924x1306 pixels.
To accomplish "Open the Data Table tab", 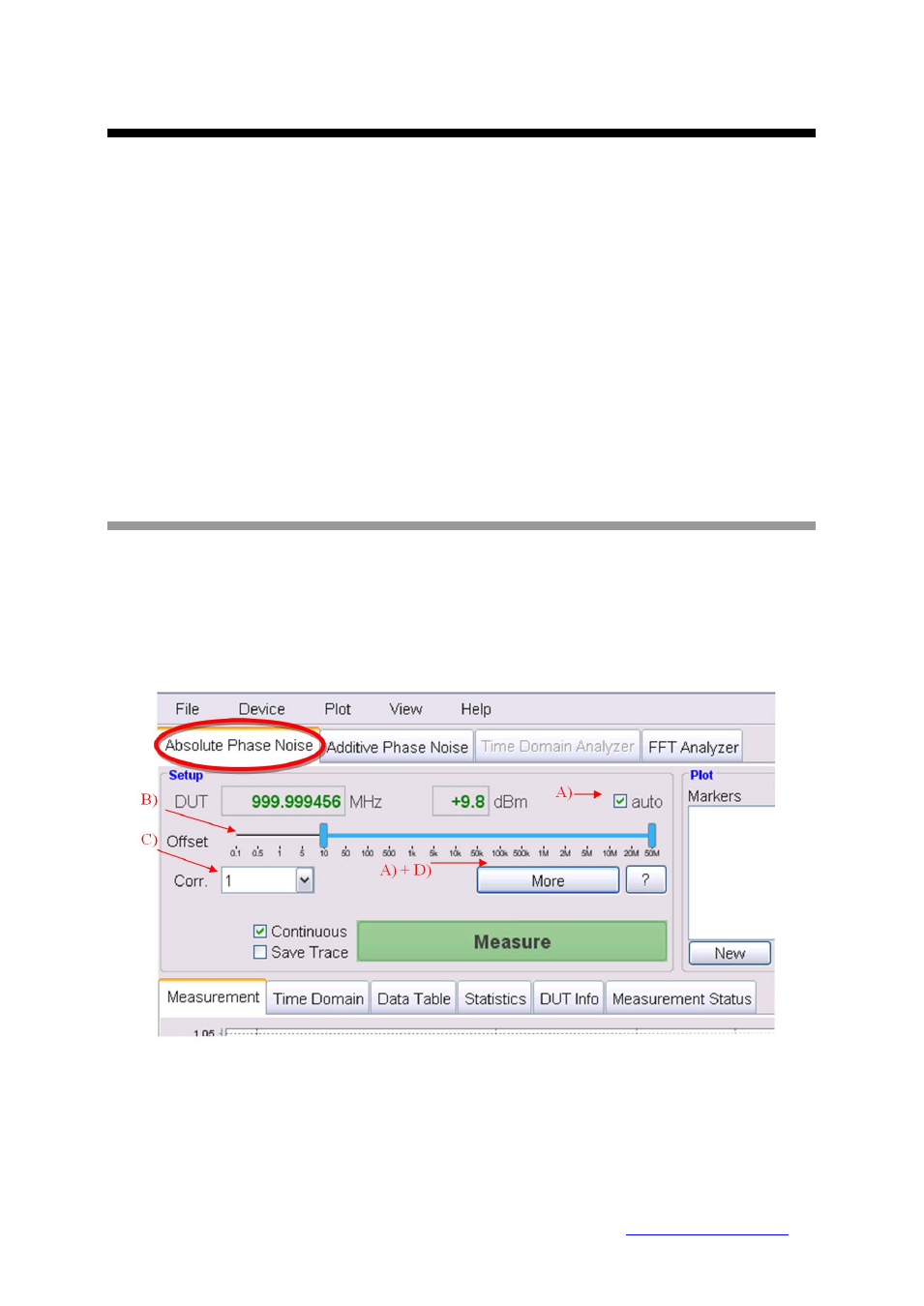I will [x=413, y=998].
